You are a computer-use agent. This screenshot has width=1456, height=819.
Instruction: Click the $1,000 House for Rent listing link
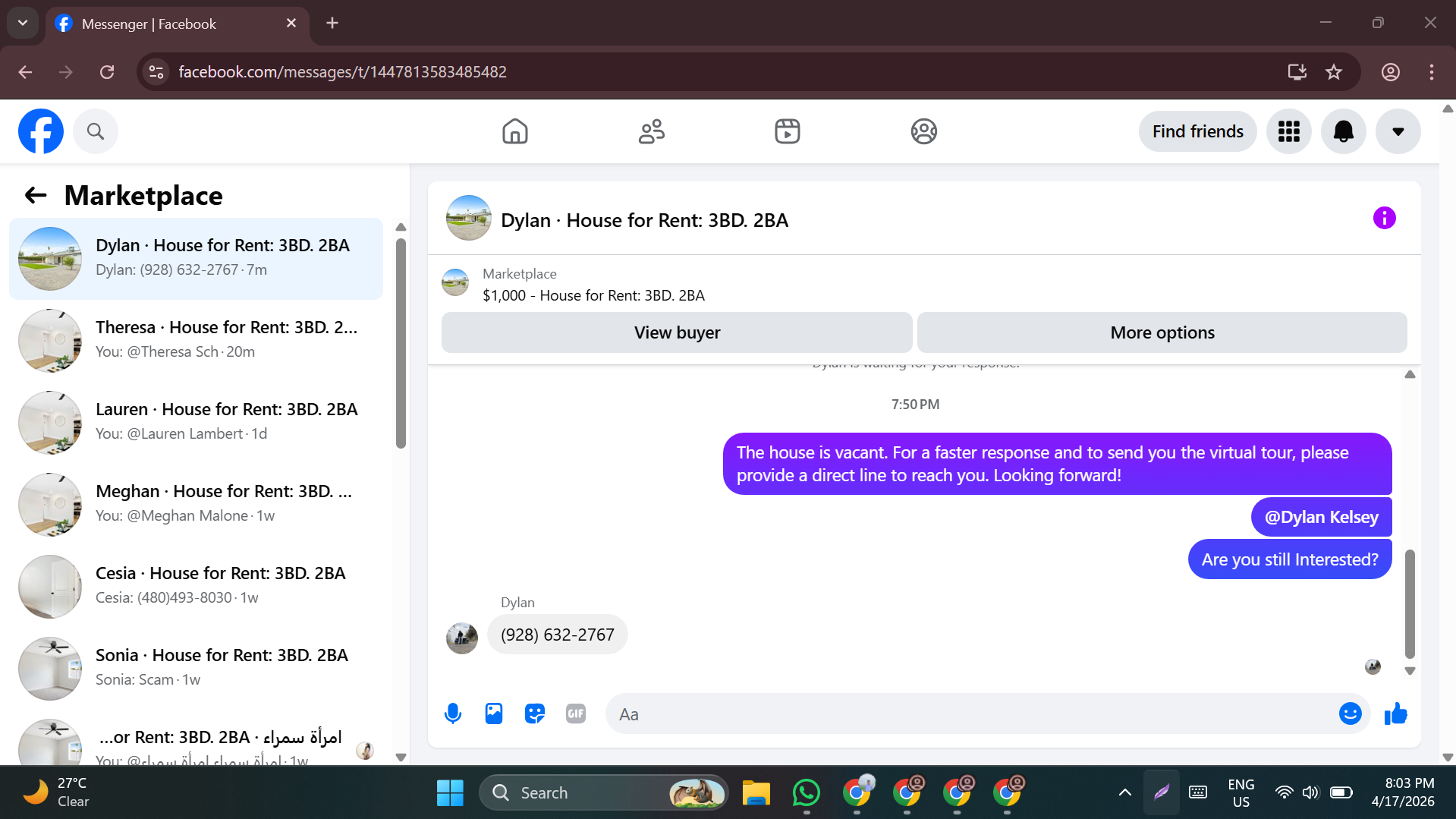[x=593, y=295]
